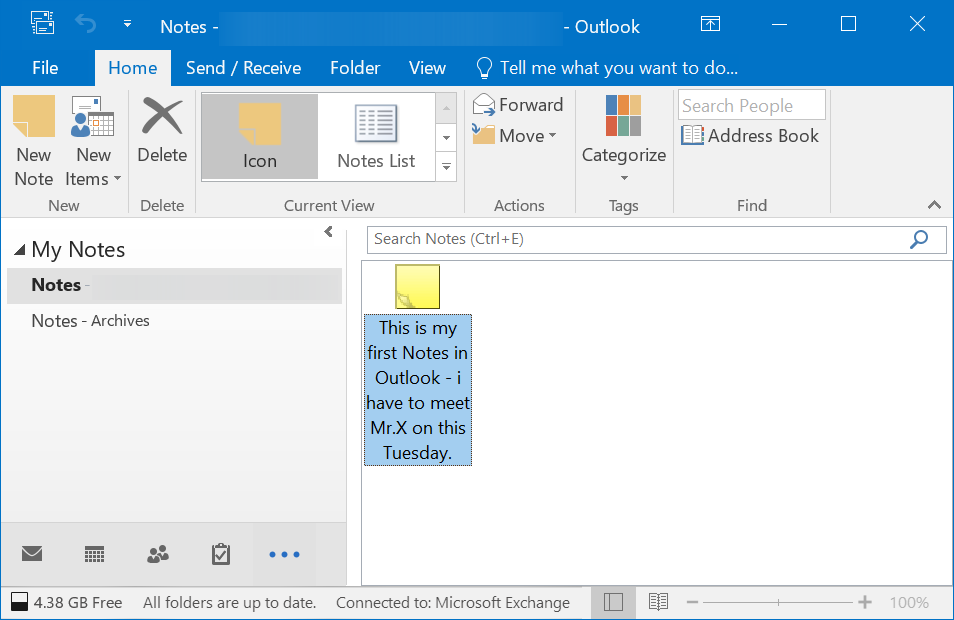Collapse the My Notes folder group

pos(20,250)
